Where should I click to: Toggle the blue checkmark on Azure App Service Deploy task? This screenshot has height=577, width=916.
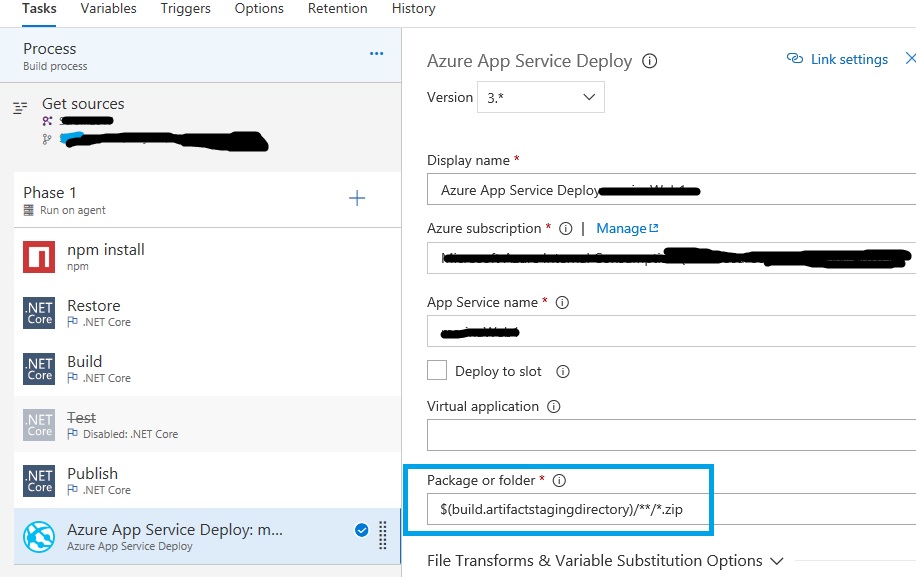click(x=361, y=531)
